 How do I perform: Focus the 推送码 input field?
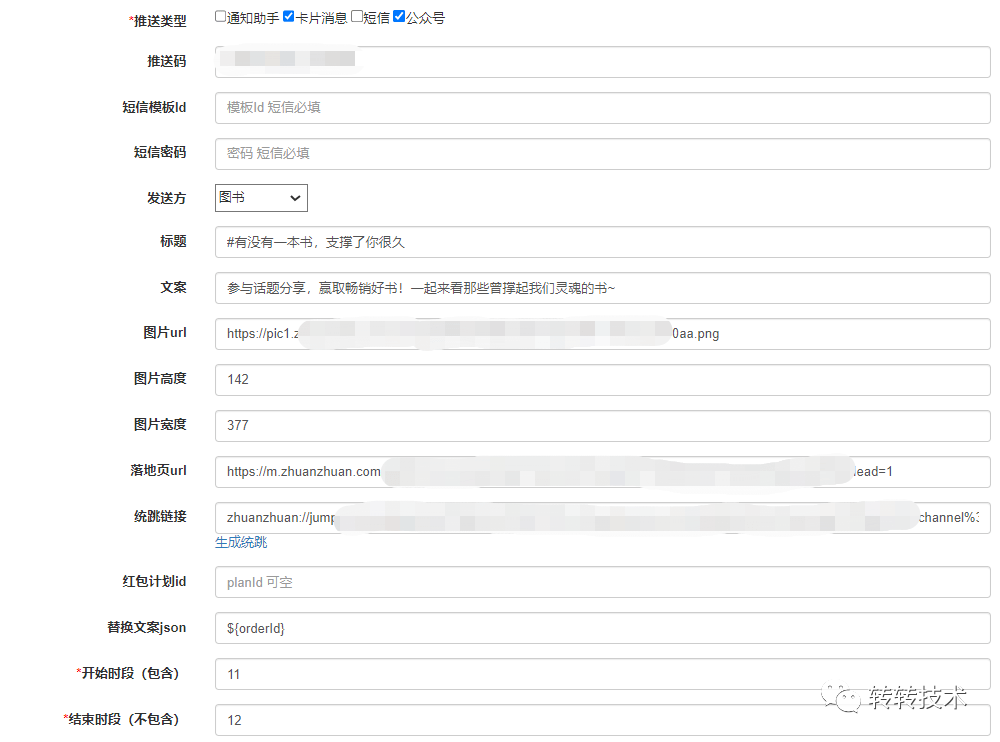603,62
